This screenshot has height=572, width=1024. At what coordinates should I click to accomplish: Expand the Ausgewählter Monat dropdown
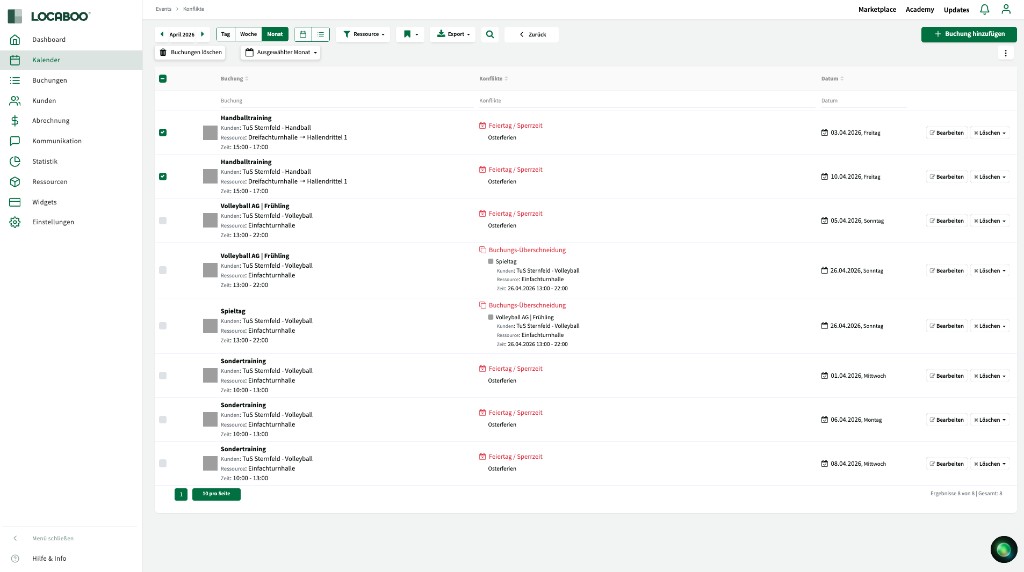point(281,52)
